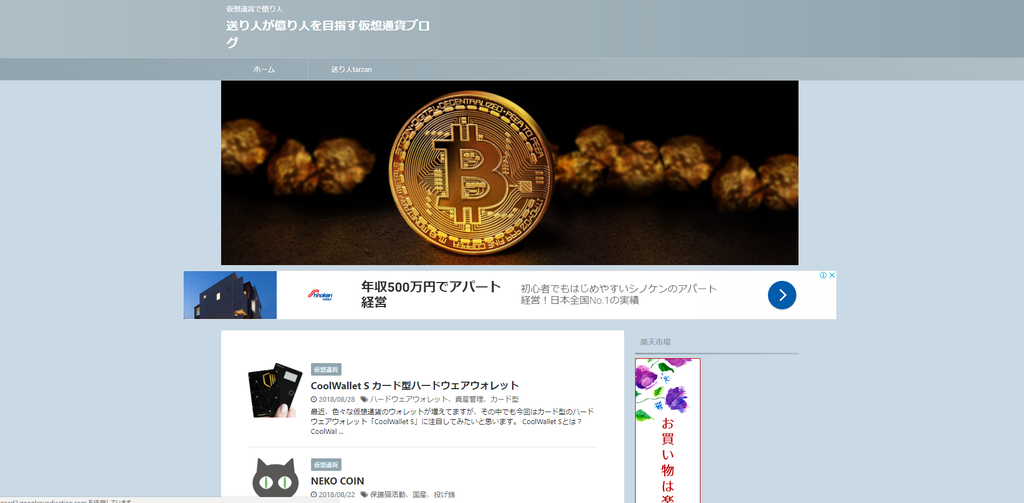Click the tagline 仮想通貨で億り人
The height and width of the screenshot is (503, 1024).
click(x=255, y=9)
